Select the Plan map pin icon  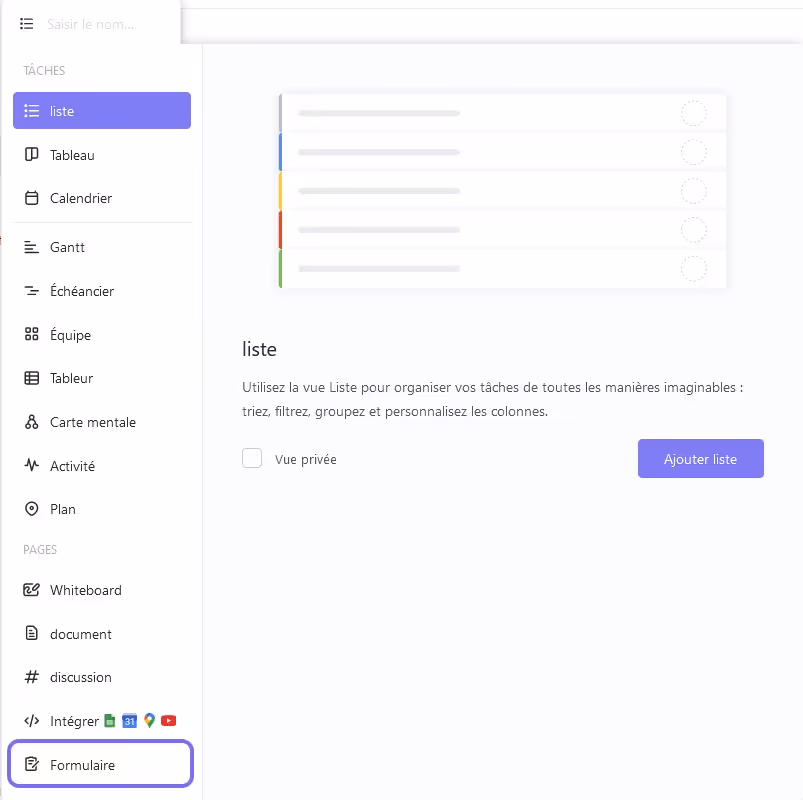point(31,509)
